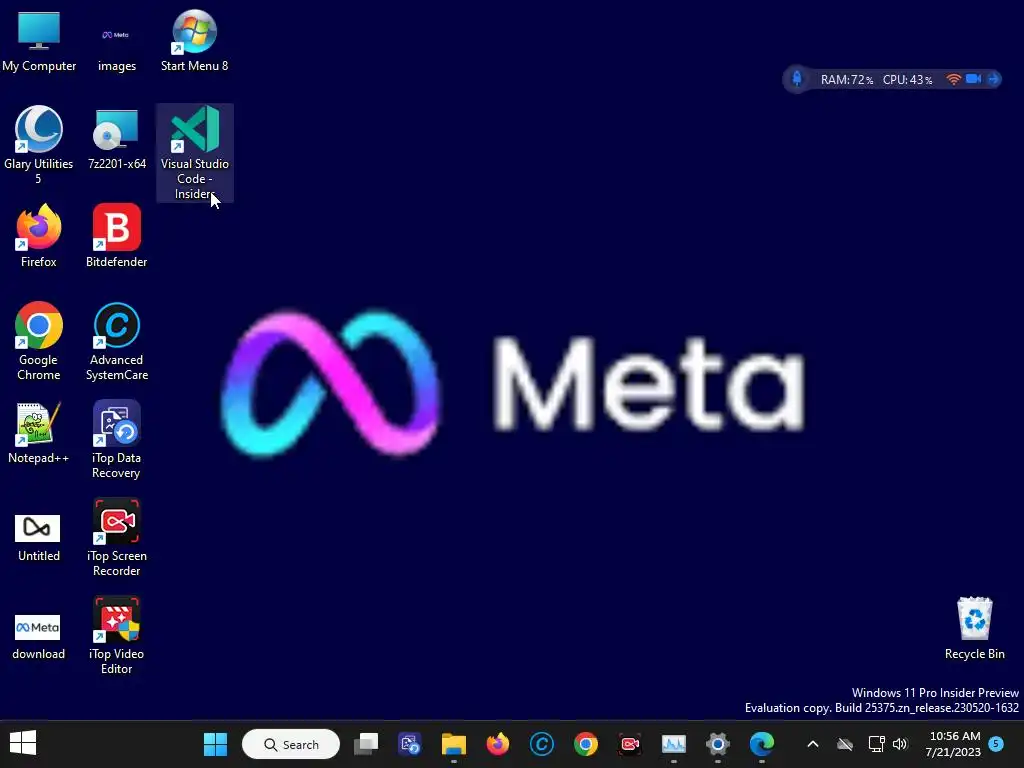Click the OneDrive cloud tray icon
Image resolution: width=1024 pixels, height=768 pixels.
click(844, 744)
